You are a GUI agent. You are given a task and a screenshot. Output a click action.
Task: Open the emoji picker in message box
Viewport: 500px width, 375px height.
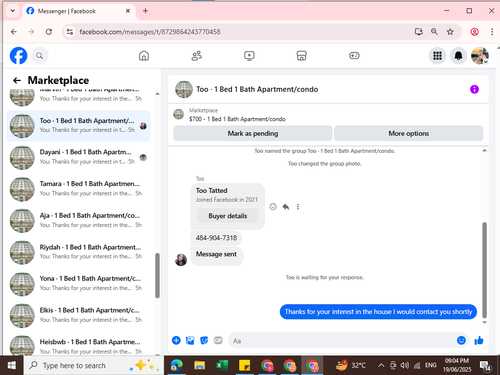pyautogui.click(x=461, y=340)
